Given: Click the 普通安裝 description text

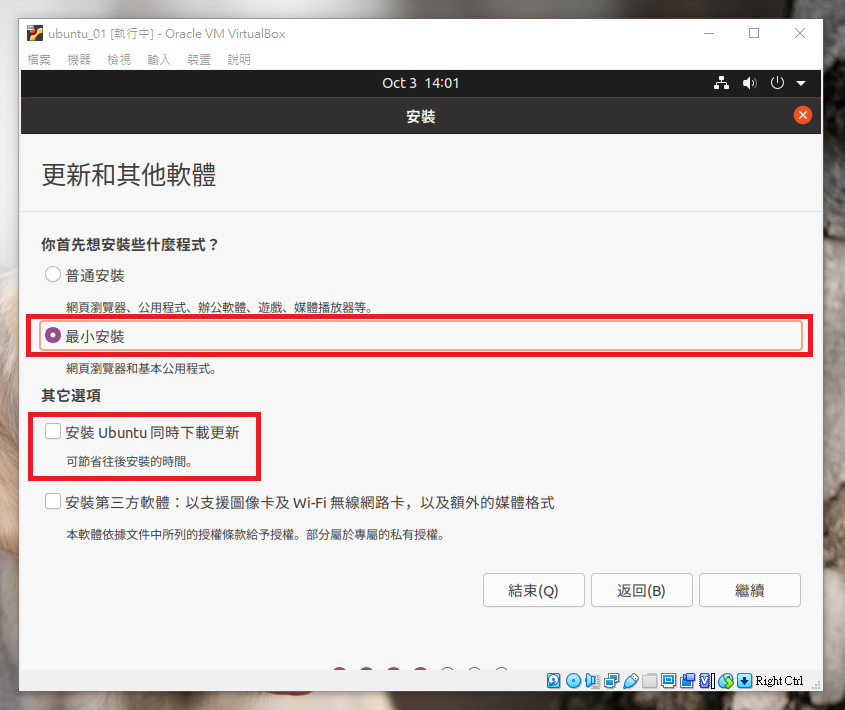Looking at the screenshot, I should (219, 308).
